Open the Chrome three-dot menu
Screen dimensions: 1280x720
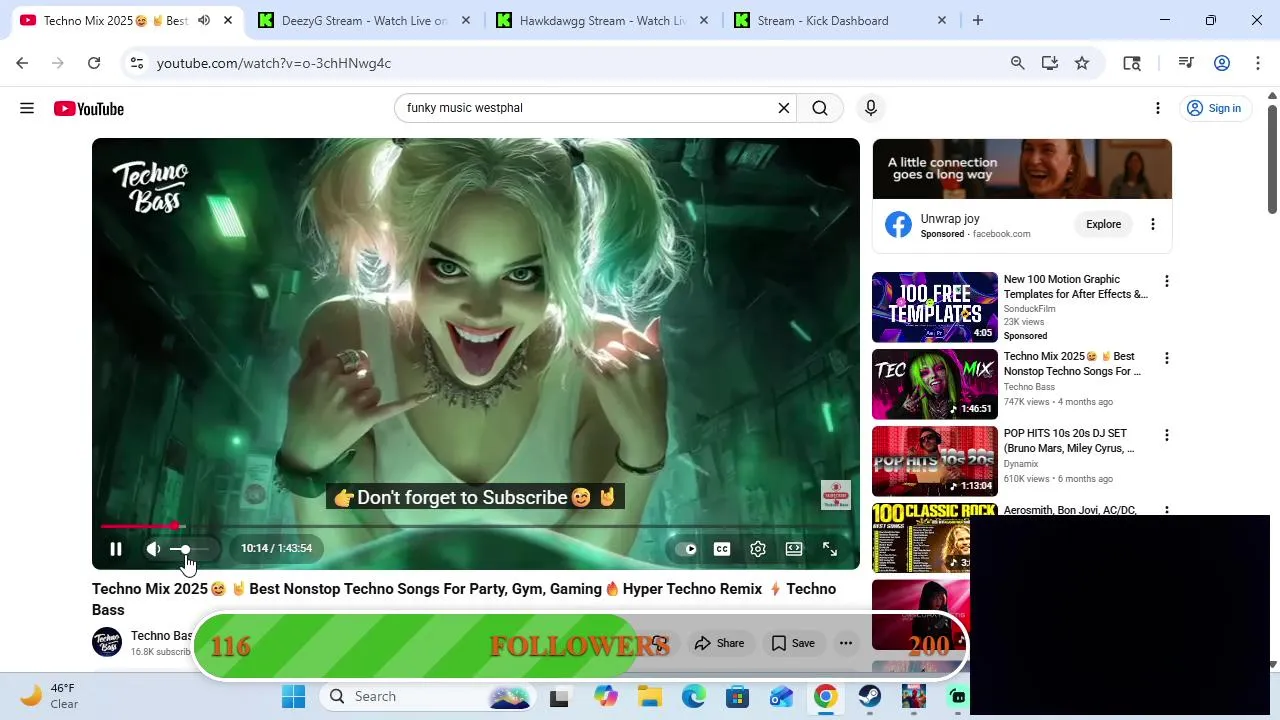click(1258, 63)
